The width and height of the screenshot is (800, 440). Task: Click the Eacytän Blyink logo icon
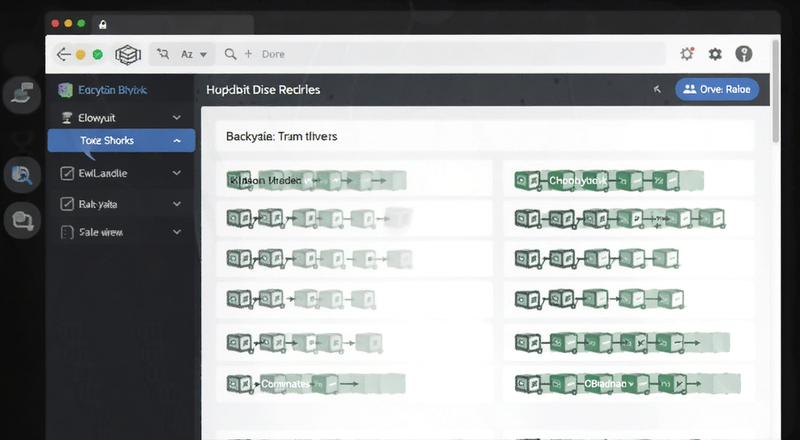(x=65, y=90)
